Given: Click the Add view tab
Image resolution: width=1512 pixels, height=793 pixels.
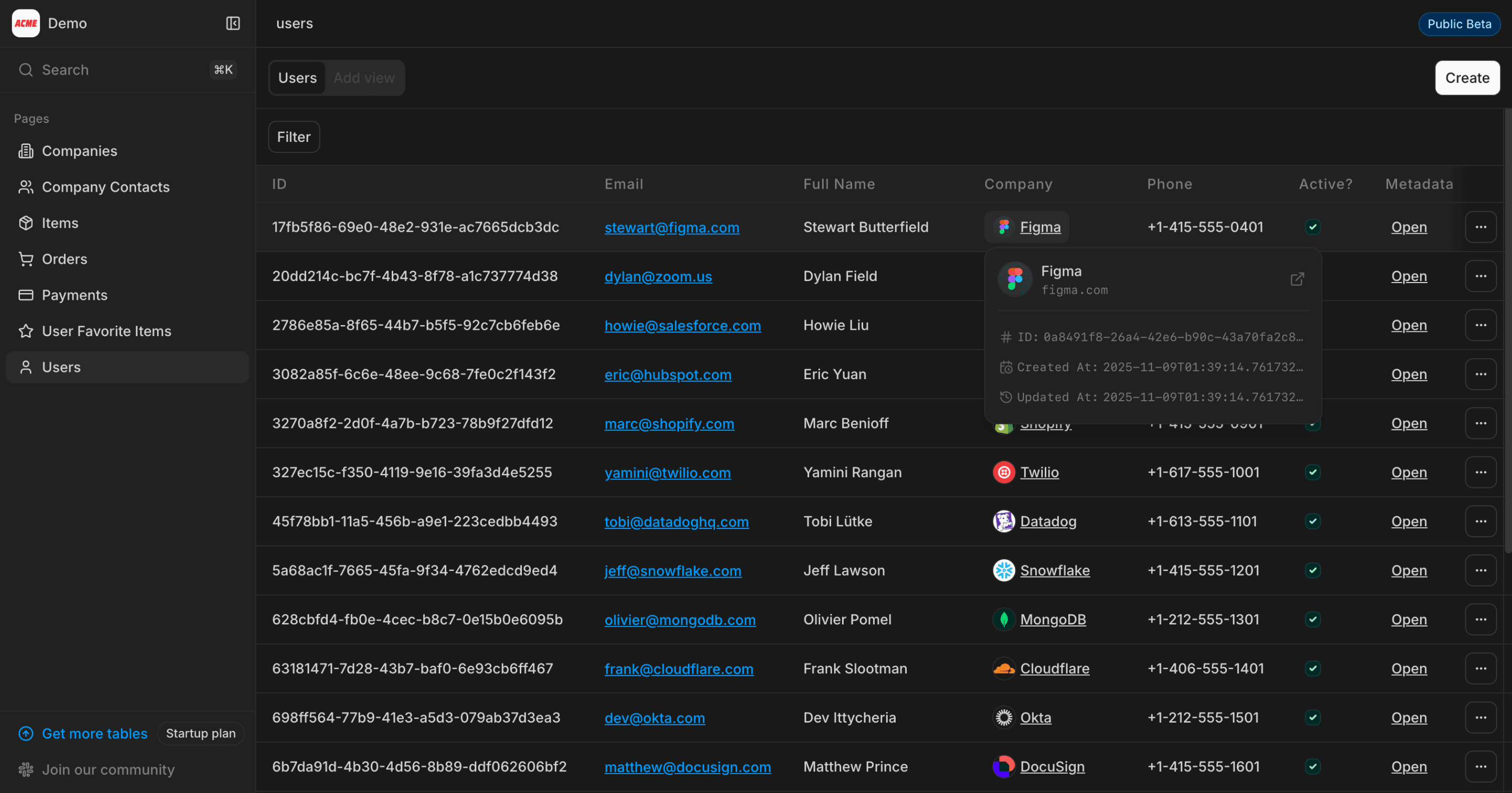Looking at the screenshot, I should [364, 78].
